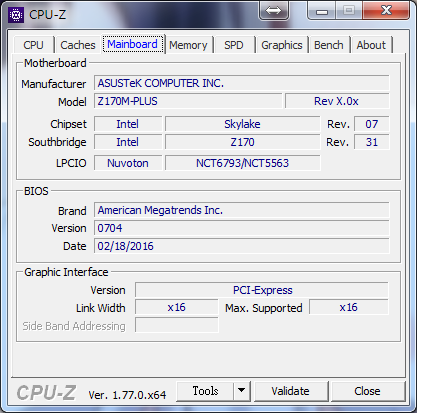Click the LPCIO label
422x418 pixels.
click(x=71, y=163)
